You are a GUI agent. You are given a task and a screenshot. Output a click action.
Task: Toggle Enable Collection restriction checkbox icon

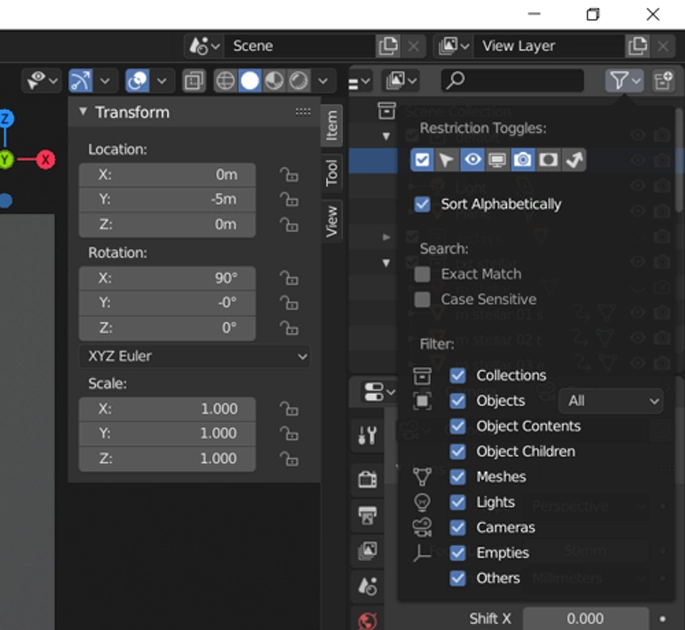[x=422, y=160]
